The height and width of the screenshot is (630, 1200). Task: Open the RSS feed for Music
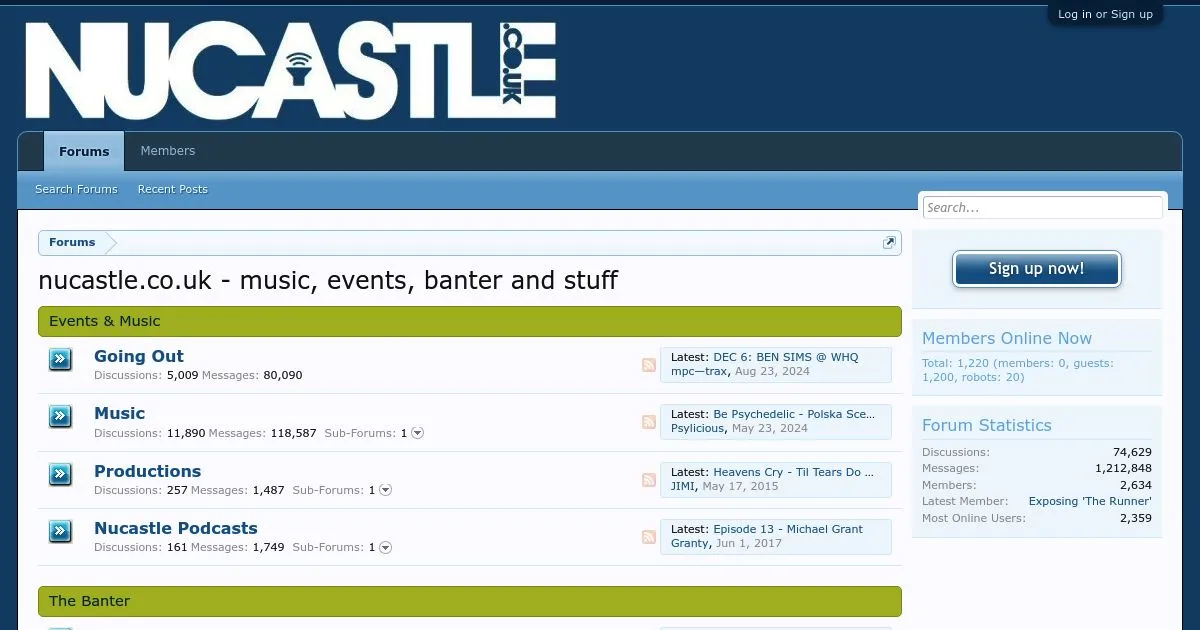[x=649, y=422]
